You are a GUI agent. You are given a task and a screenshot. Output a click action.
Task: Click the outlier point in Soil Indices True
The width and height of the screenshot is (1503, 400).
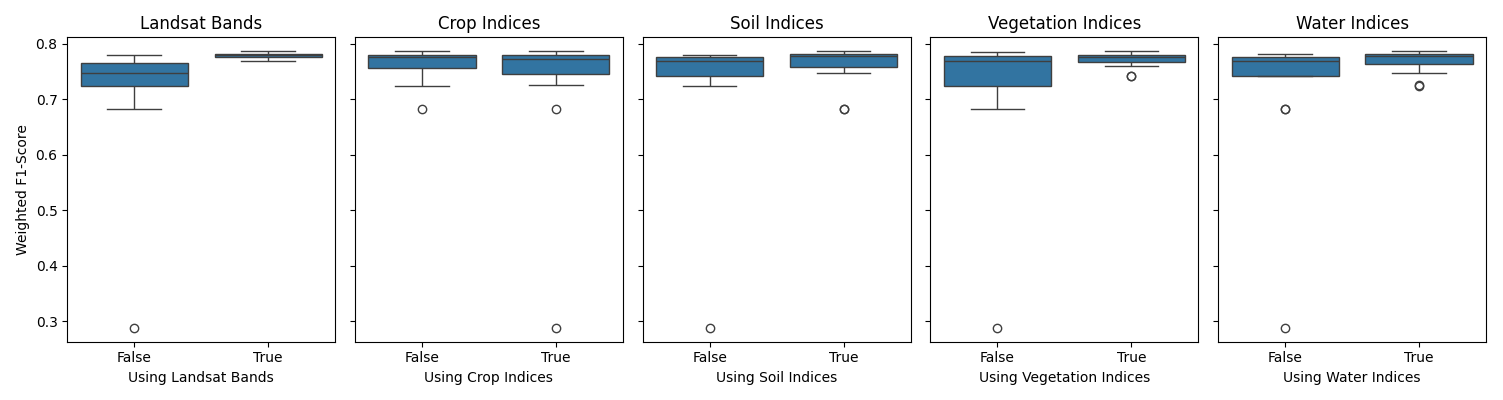coord(844,109)
